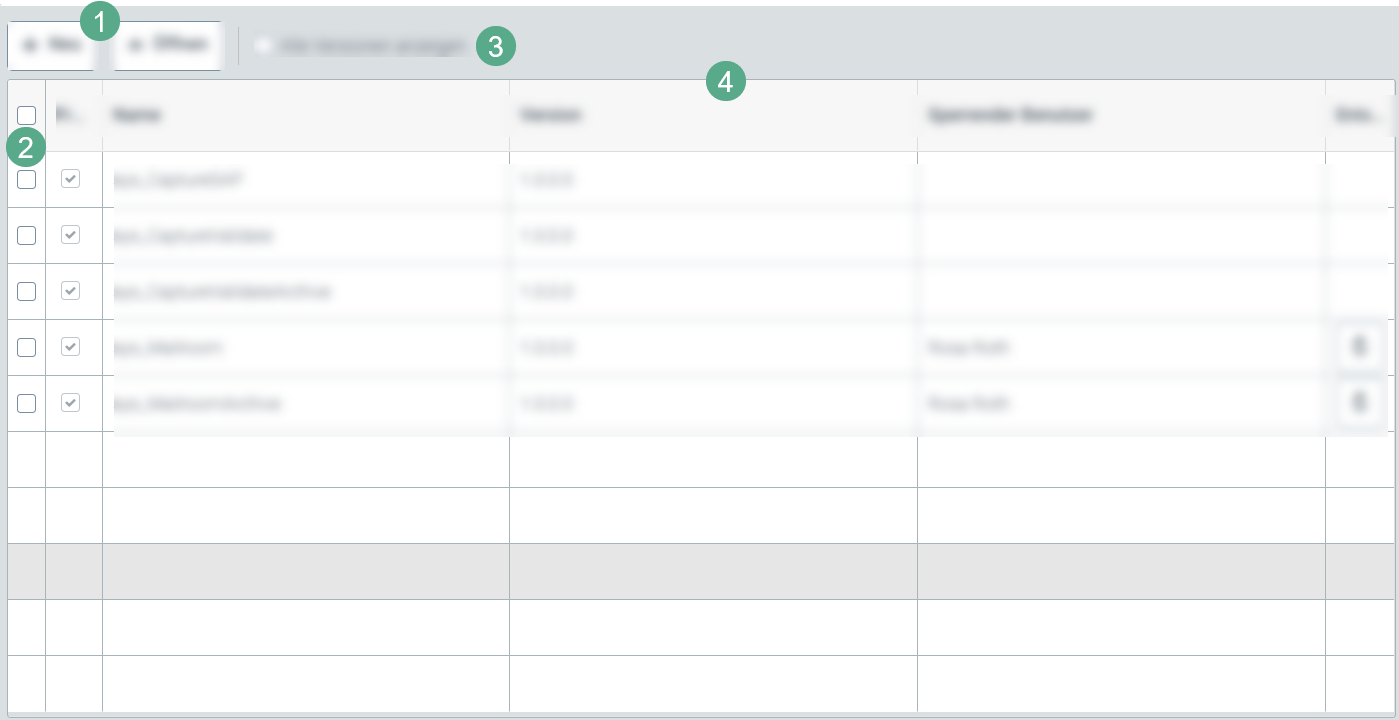Select the checkbox of the first table row

tap(26, 180)
